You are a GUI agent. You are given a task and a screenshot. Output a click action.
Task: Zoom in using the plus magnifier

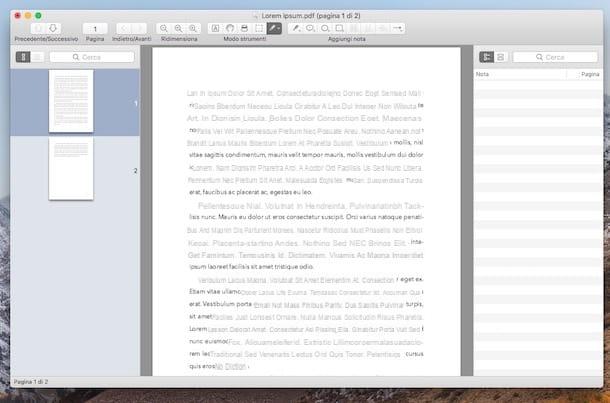179,28
